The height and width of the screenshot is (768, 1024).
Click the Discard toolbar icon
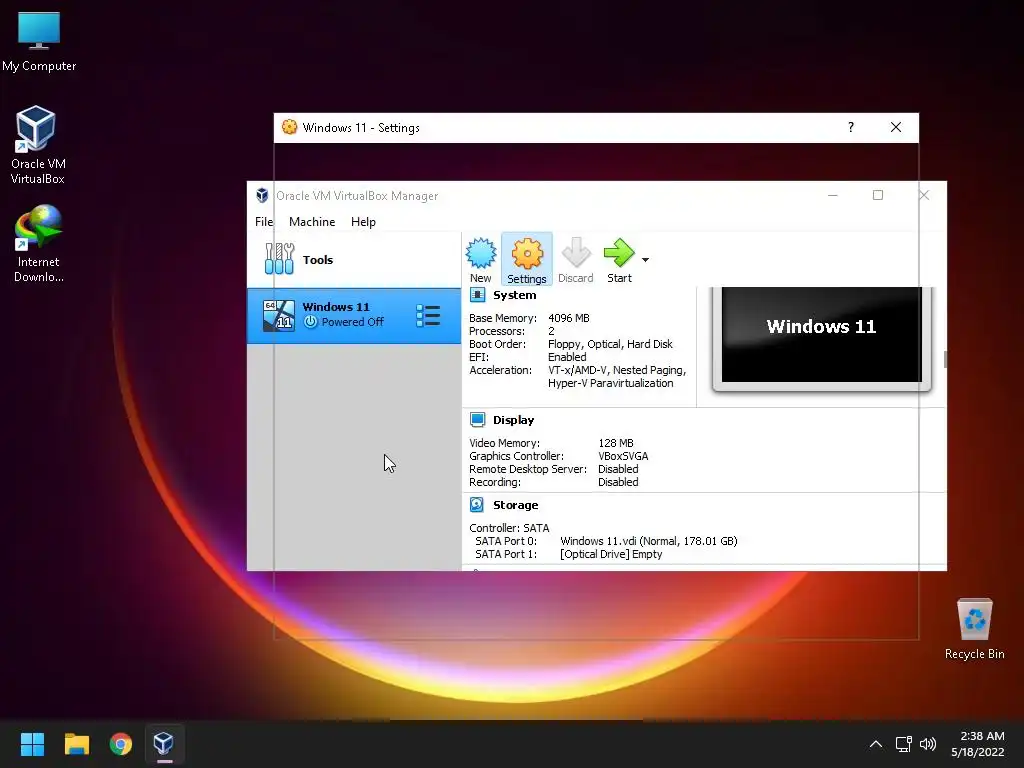575,260
